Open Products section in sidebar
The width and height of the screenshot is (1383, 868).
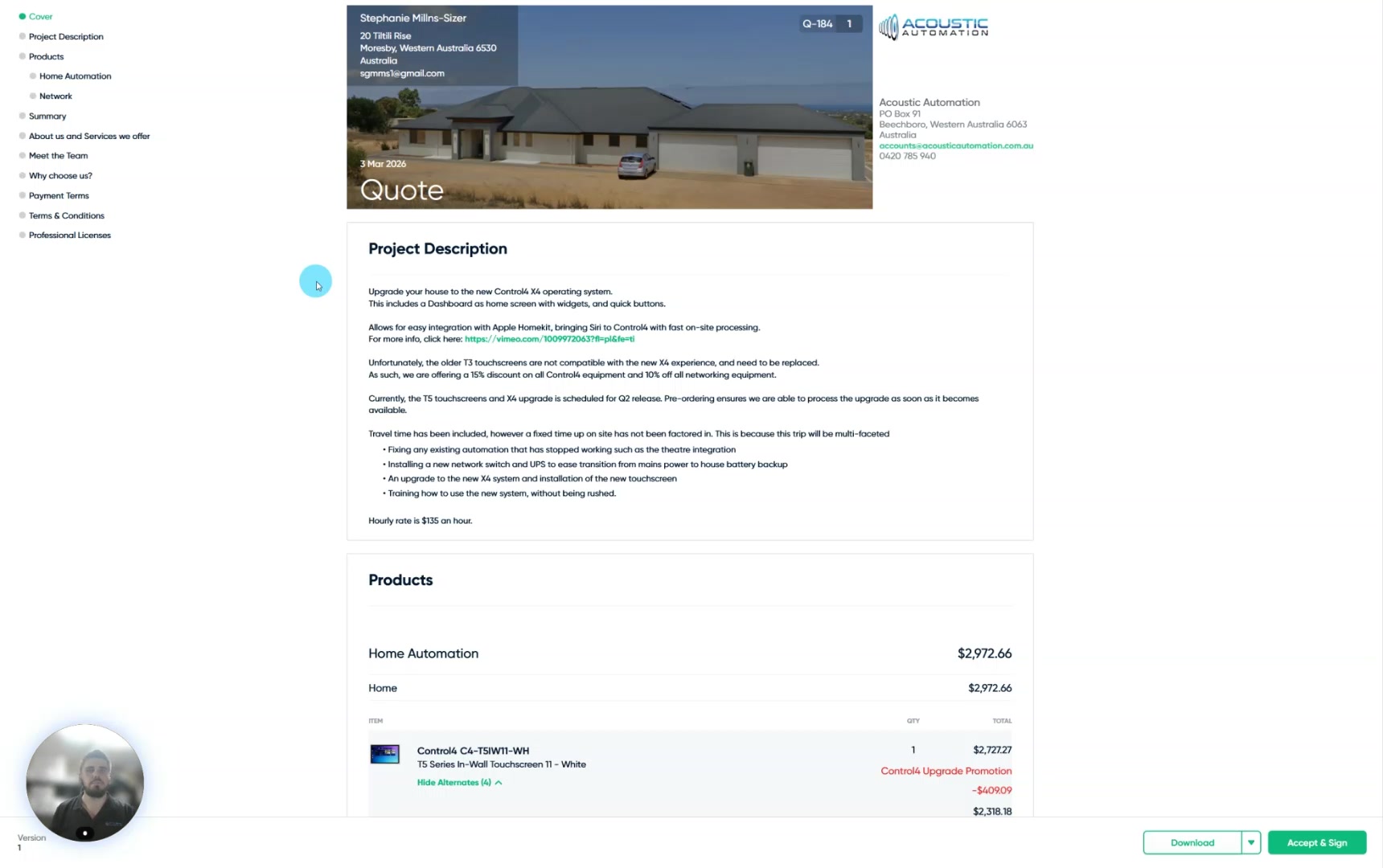pyautogui.click(x=46, y=56)
